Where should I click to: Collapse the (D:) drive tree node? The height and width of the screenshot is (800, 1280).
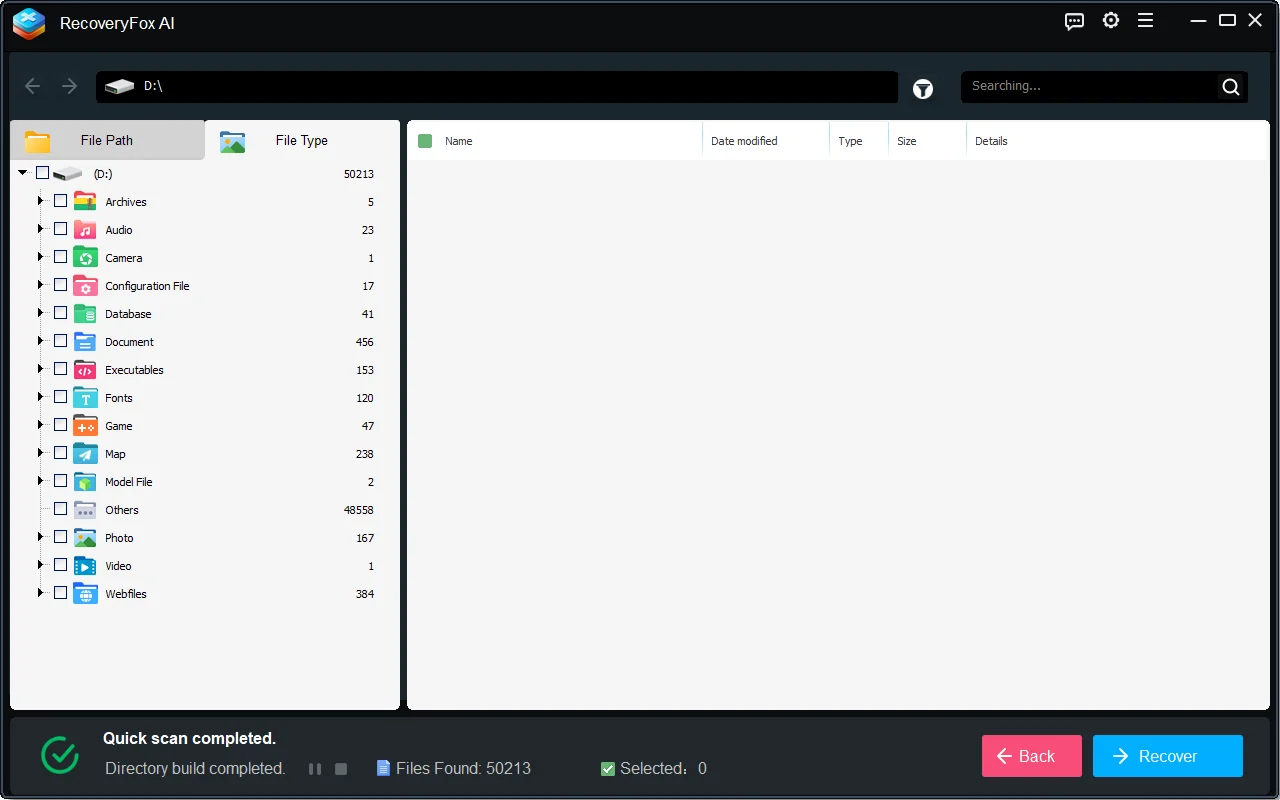(x=22, y=172)
